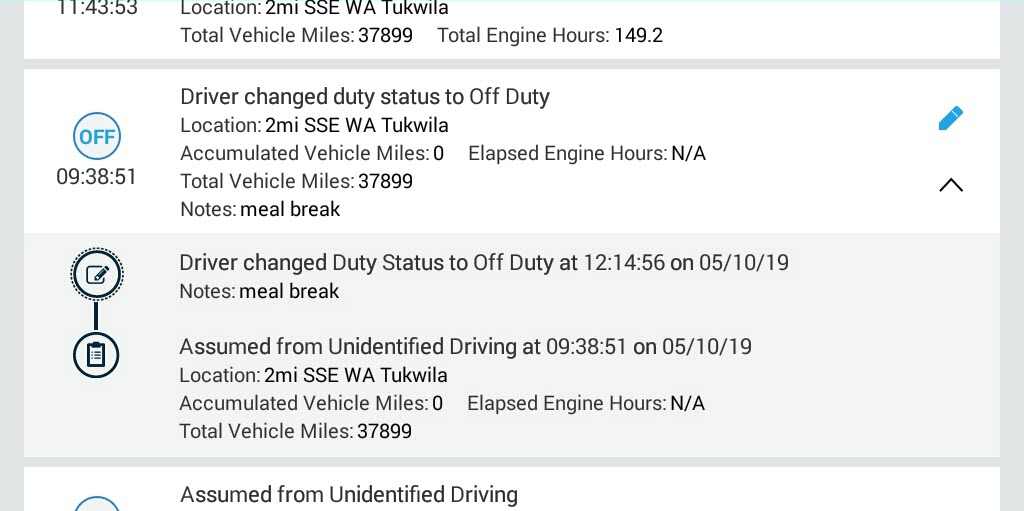The width and height of the screenshot is (1024, 511).
Task: Click the timeline connector between history icons
Action: (96, 315)
